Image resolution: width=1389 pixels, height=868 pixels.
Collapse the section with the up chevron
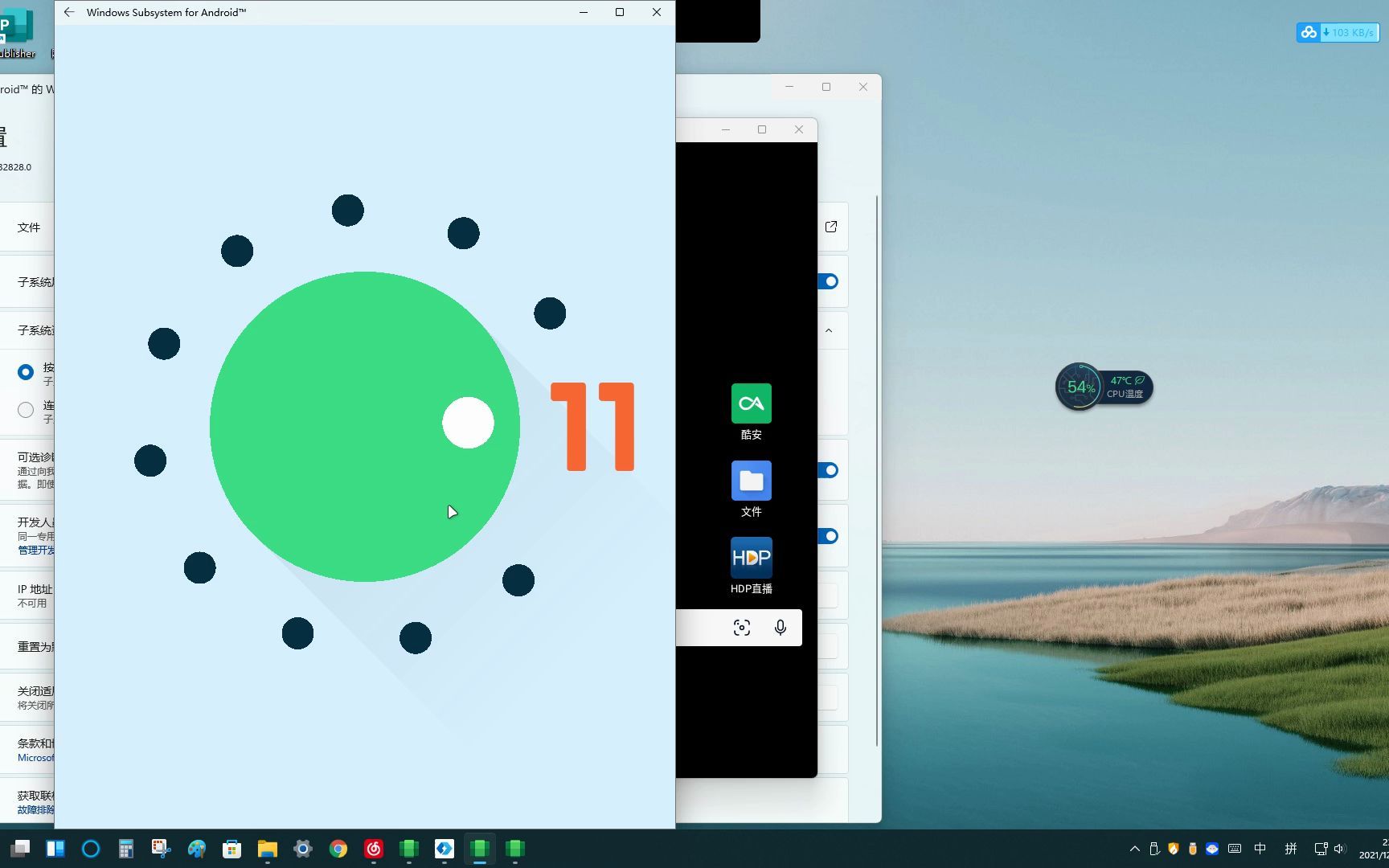[x=829, y=330]
